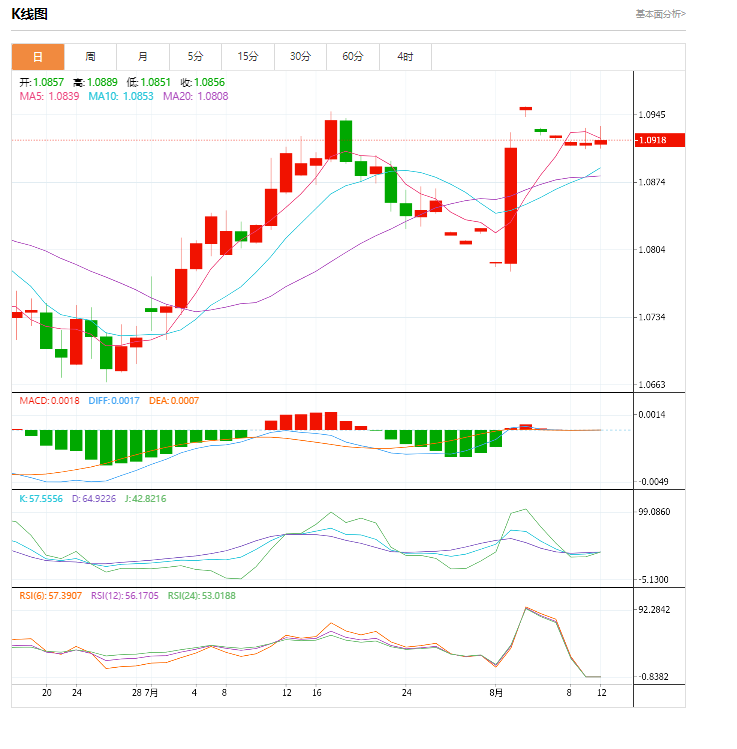Open the 15分 timeframe tab
The image size is (737, 749).
point(248,57)
